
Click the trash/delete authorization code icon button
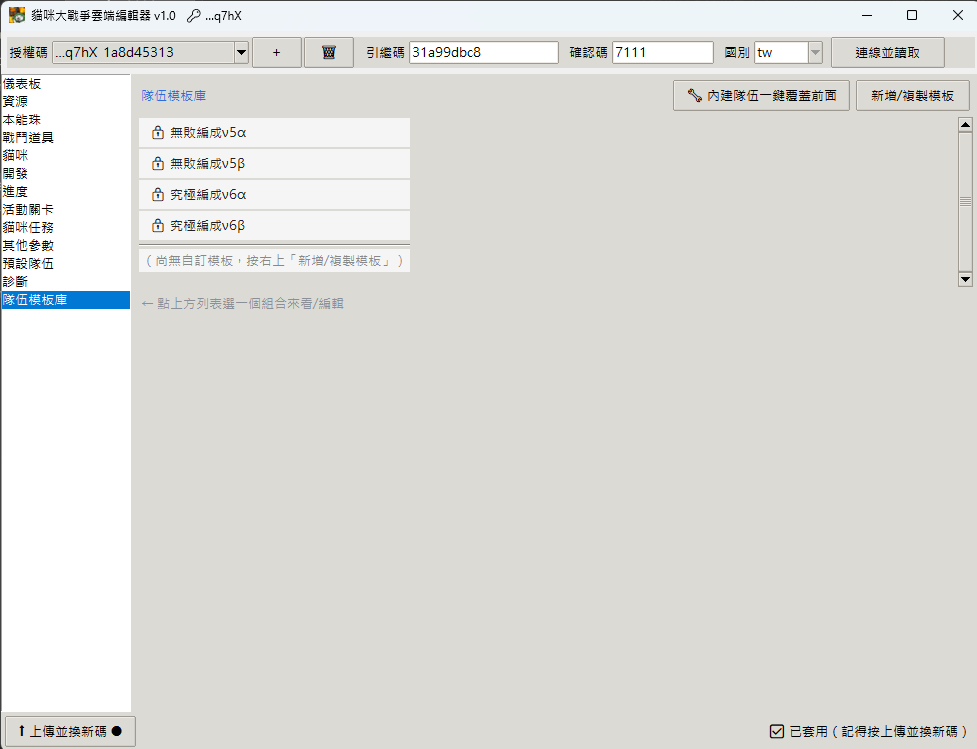(328, 52)
